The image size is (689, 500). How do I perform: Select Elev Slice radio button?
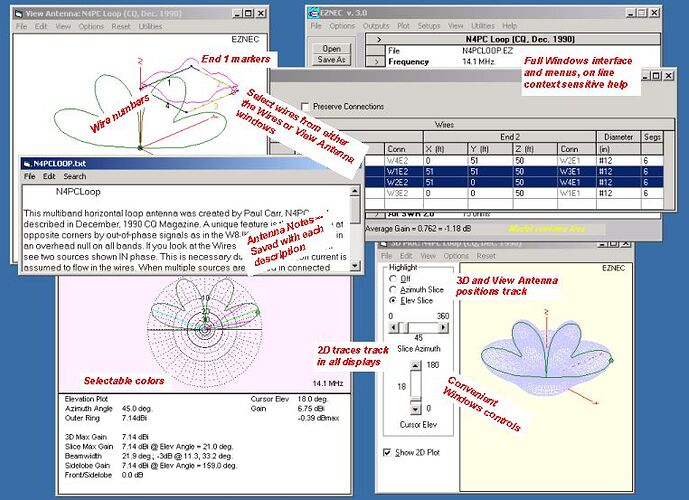click(392, 301)
